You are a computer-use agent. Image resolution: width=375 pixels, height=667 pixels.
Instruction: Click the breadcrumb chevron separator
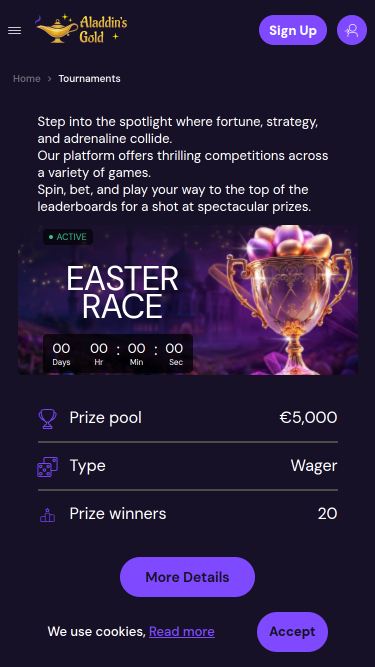(50, 79)
